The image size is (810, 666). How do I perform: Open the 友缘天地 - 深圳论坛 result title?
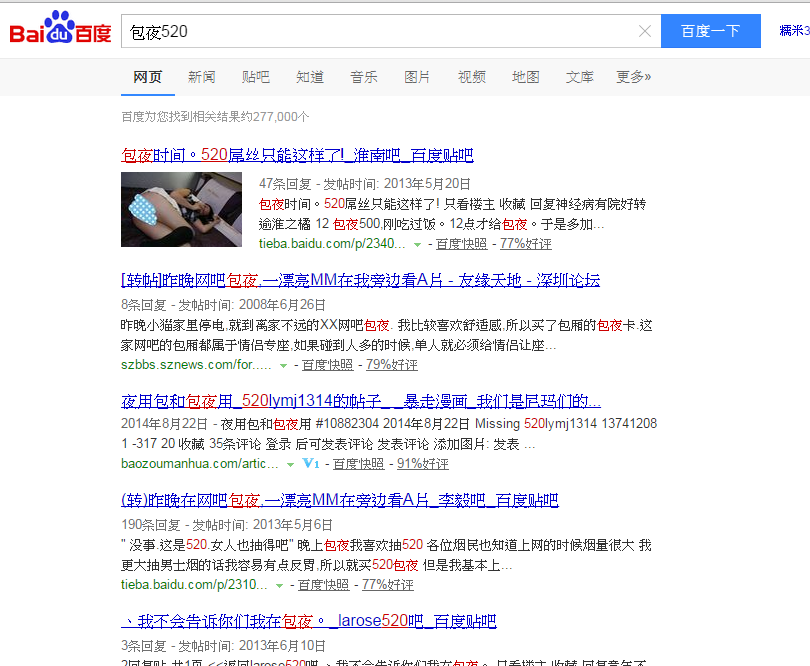361,281
